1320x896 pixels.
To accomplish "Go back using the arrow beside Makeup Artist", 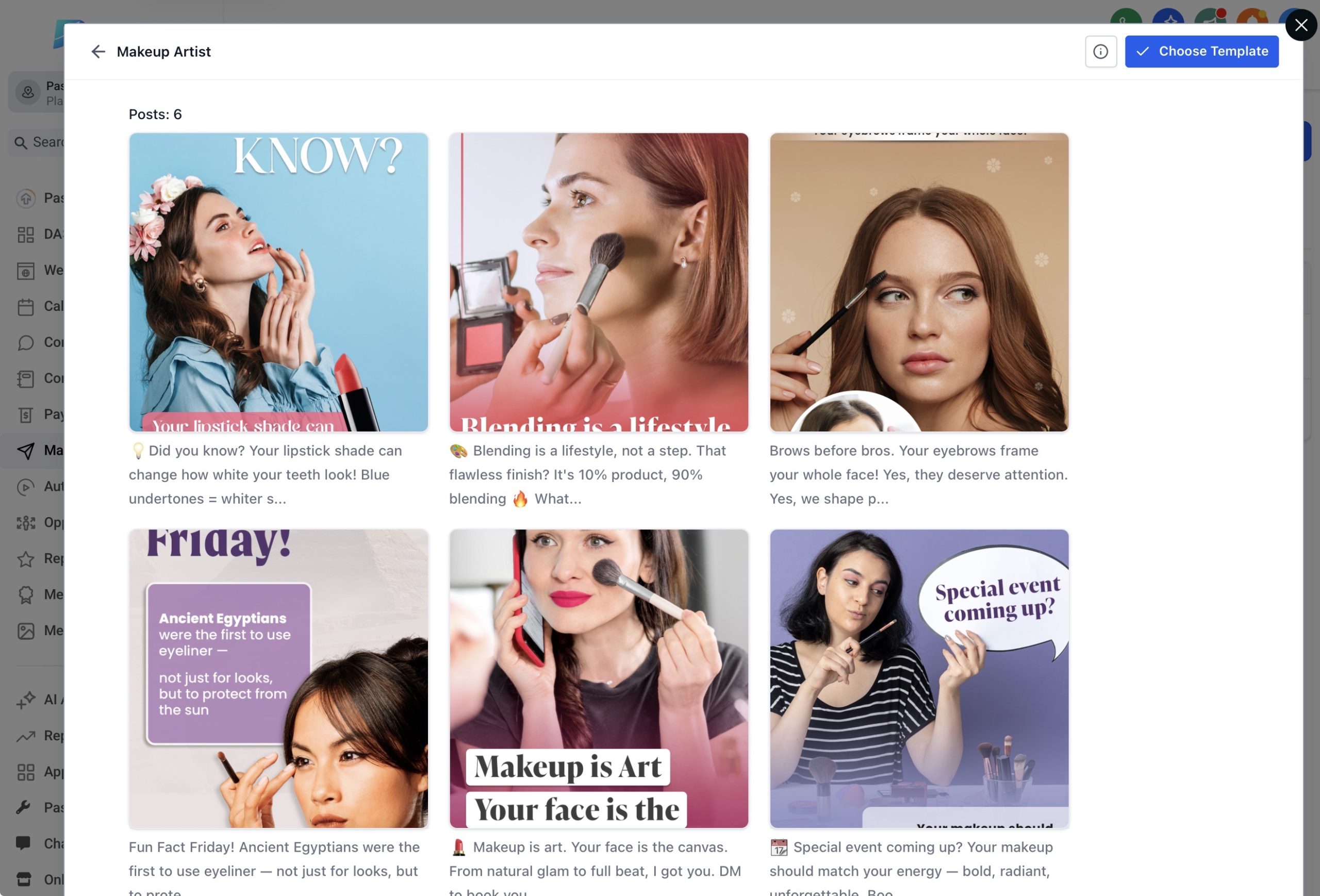I will pos(97,52).
